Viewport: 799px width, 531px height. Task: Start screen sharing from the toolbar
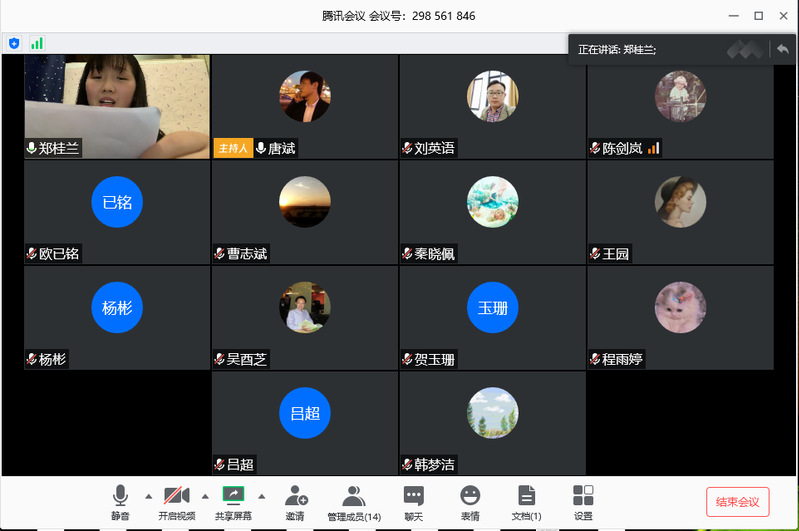[x=233, y=496]
